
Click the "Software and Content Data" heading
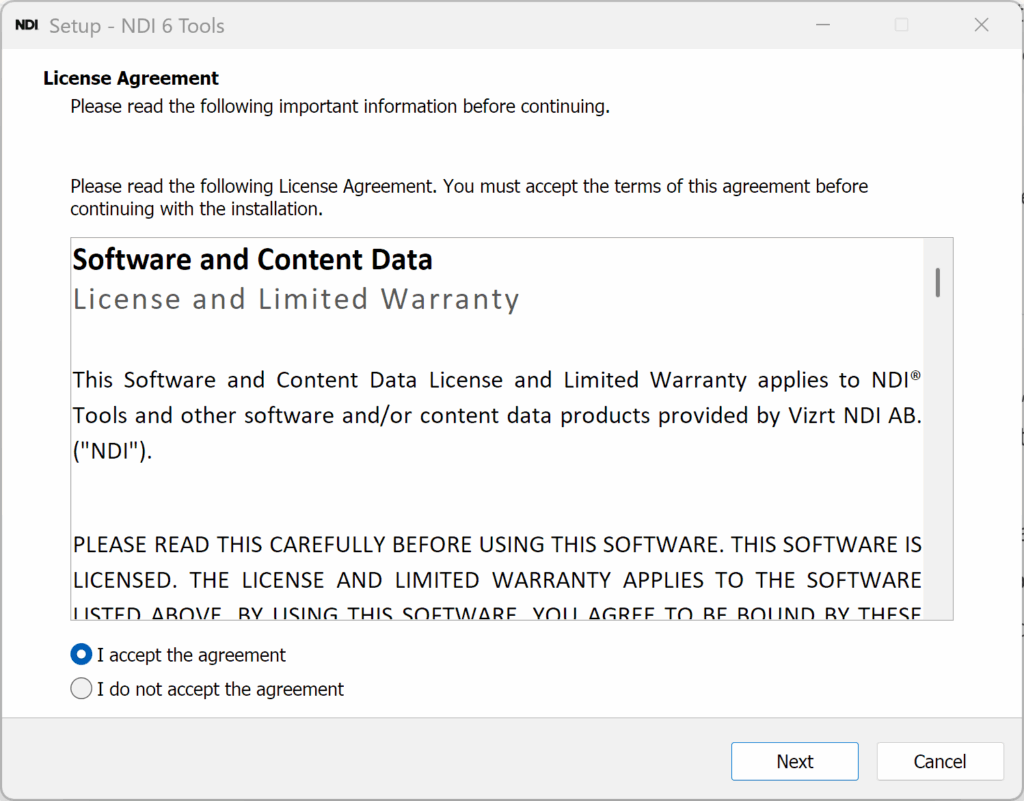click(x=252, y=260)
